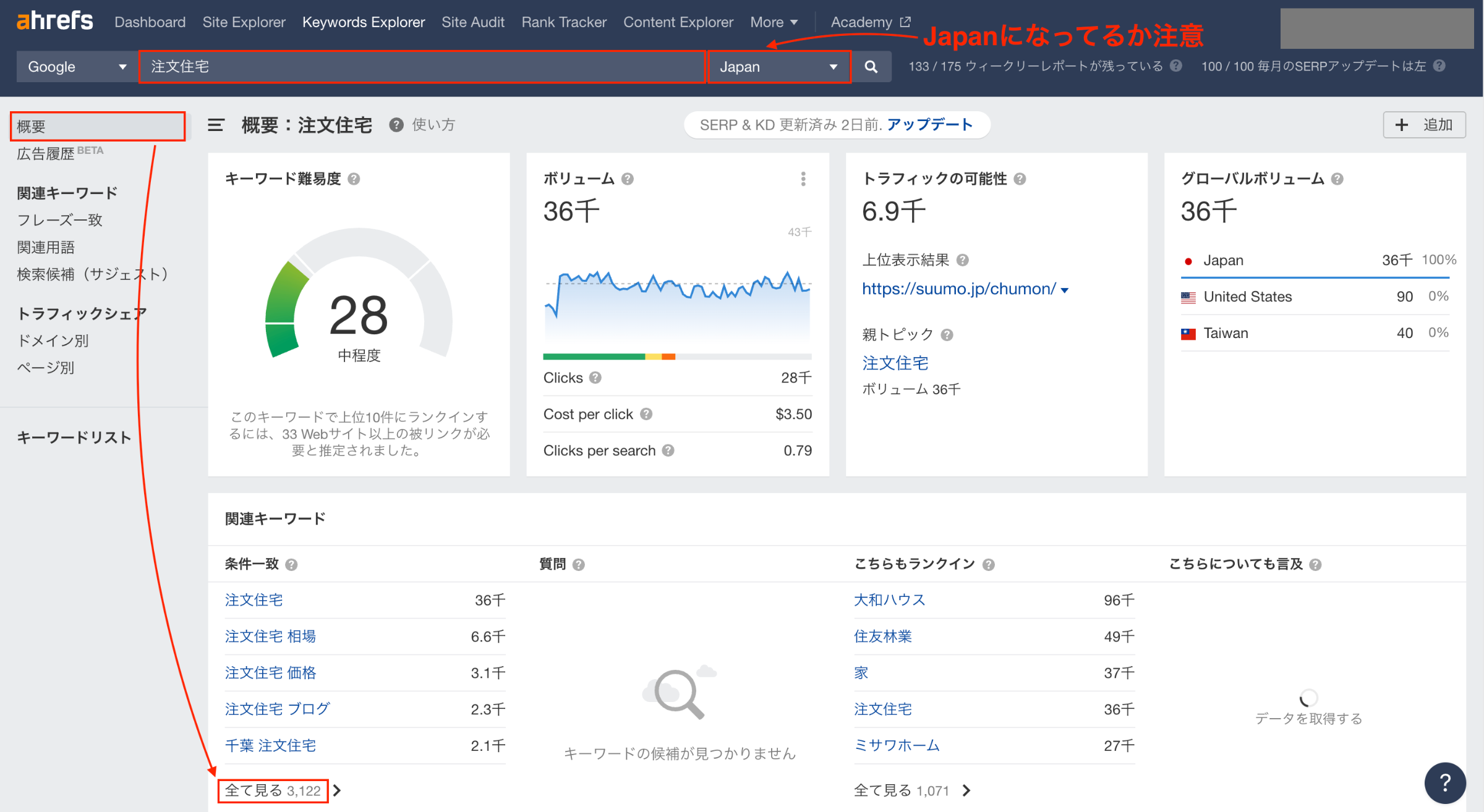The height and width of the screenshot is (812, 1484).
Task: Click 全て見る 1,071 link
Action: 902,790
